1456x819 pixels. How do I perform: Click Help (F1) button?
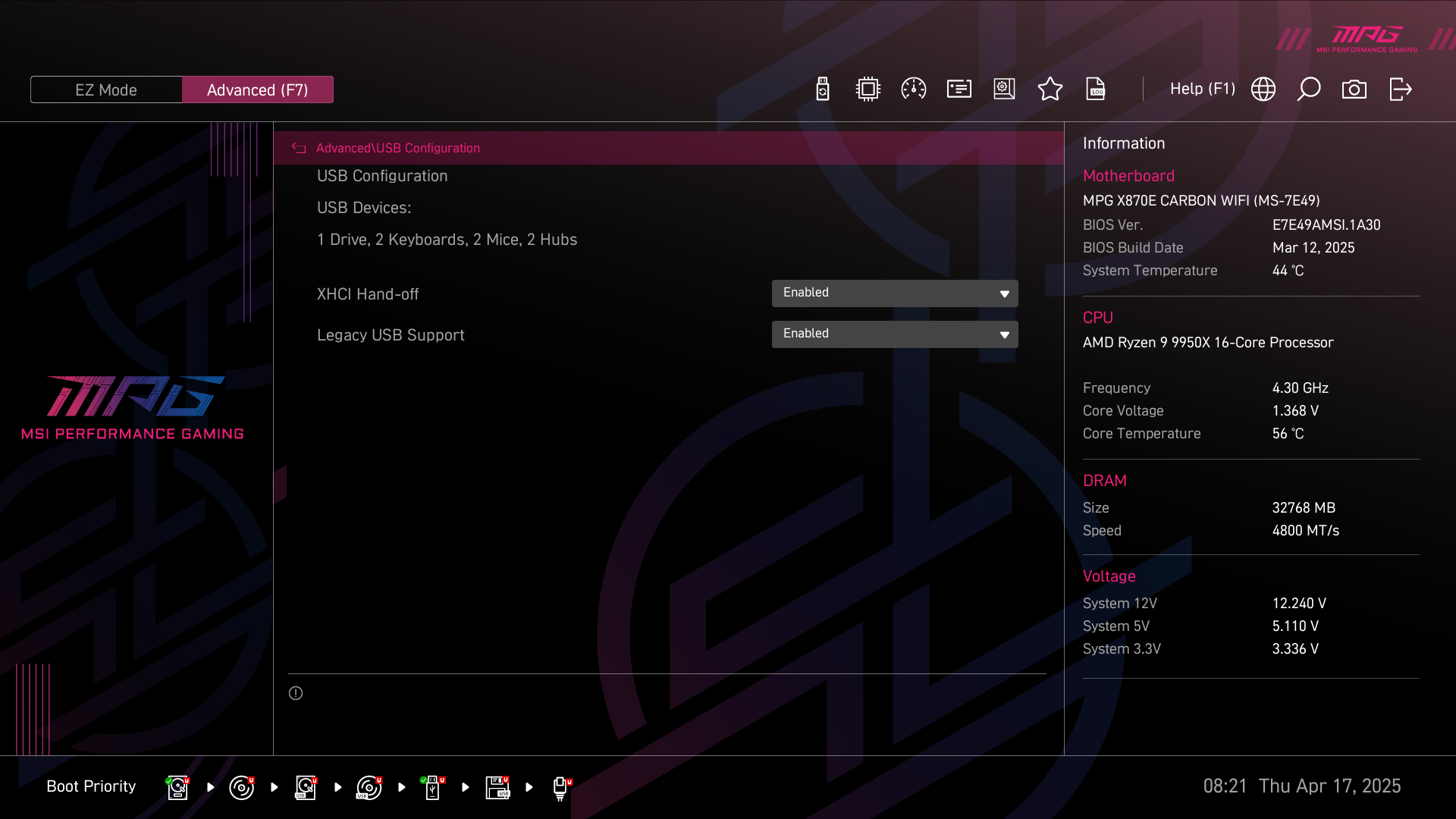point(1202,89)
